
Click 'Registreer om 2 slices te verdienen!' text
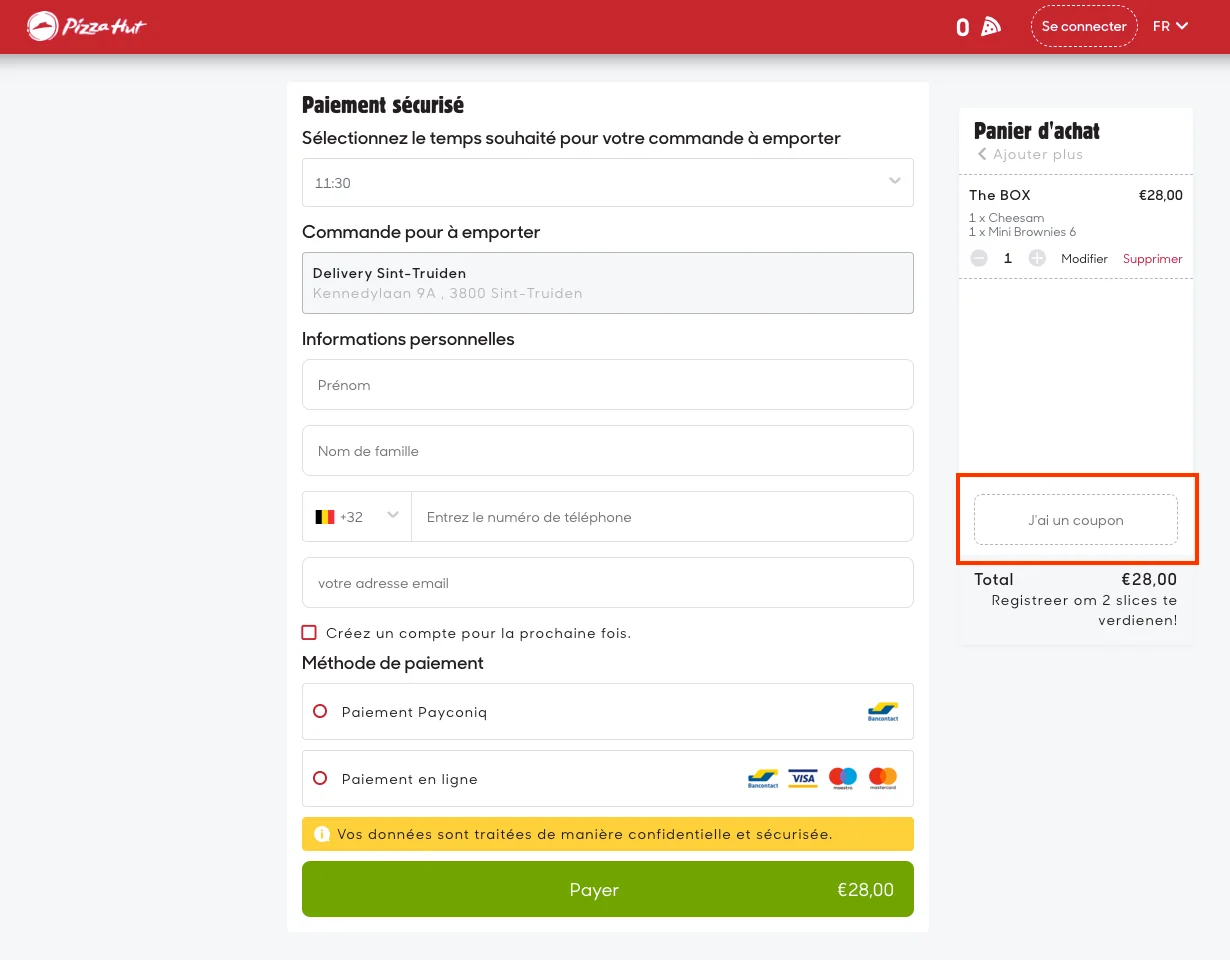pyautogui.click(x=1084, y=610)
